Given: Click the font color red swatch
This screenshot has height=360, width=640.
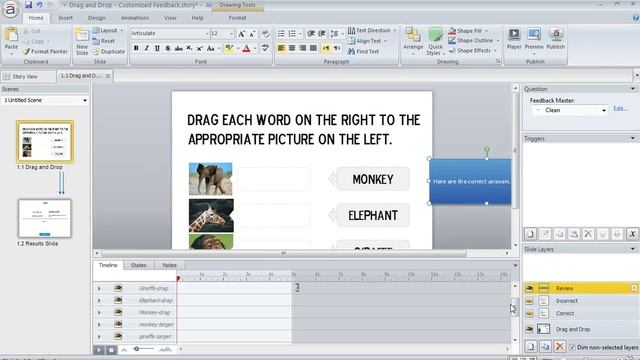Looking at the screenshot, I should click(x=246, y=49).
